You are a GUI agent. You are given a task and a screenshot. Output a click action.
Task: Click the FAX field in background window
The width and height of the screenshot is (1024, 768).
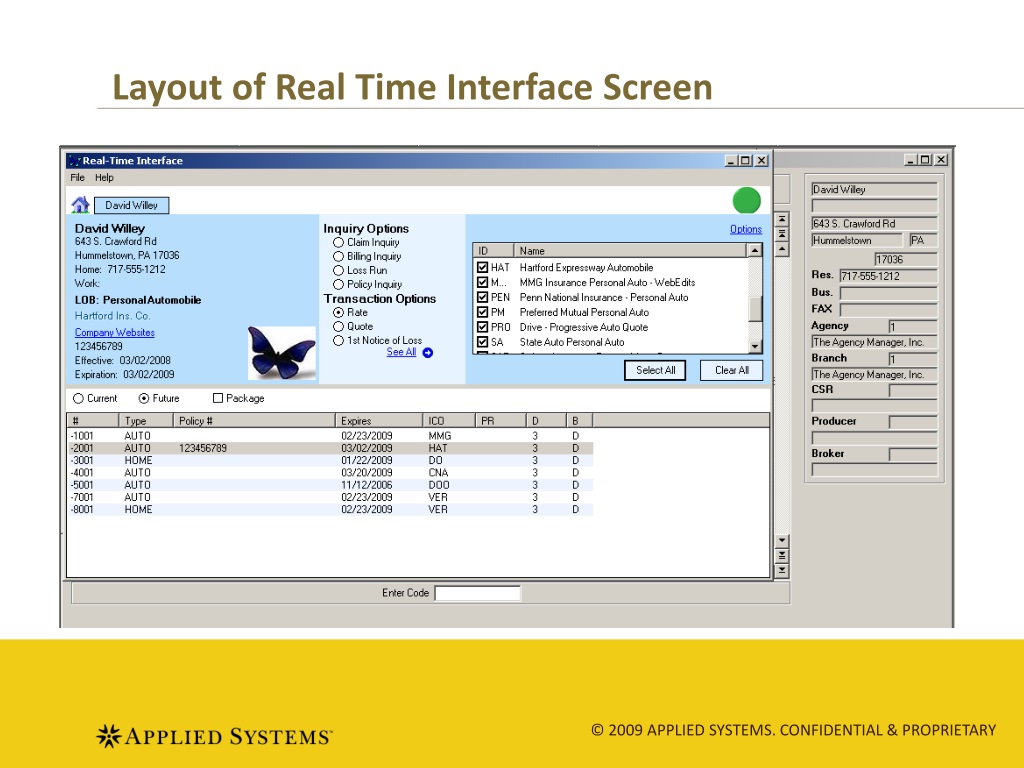889,310
